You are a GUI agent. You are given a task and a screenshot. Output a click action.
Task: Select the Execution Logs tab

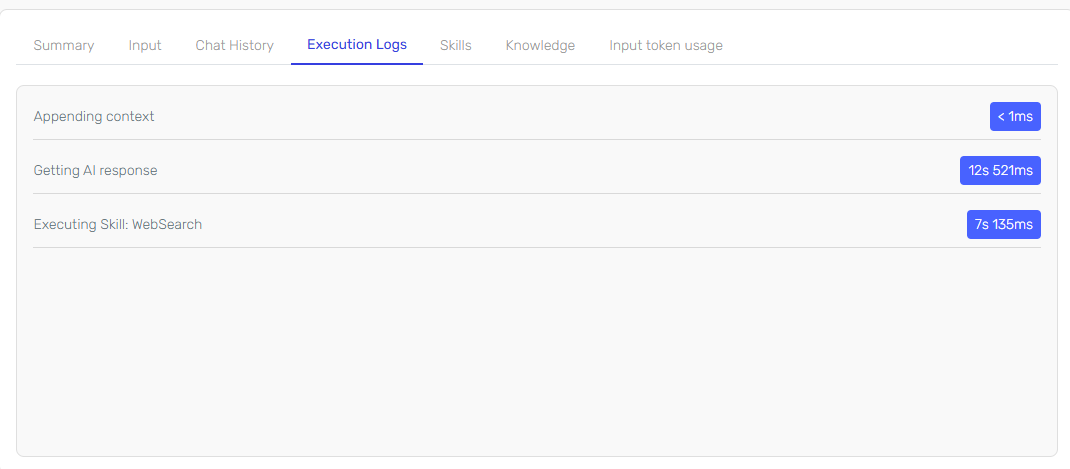[x=357, y=45]
